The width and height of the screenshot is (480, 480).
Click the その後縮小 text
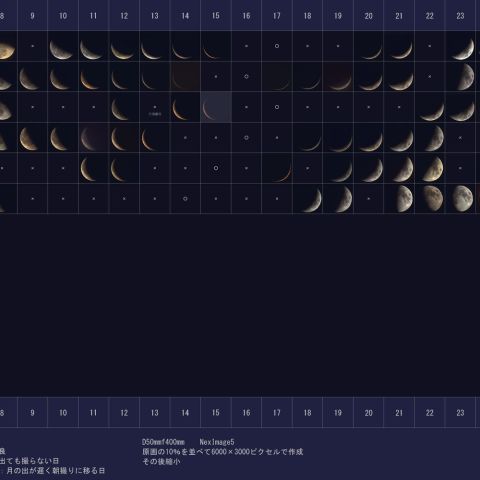coord(161,461)
